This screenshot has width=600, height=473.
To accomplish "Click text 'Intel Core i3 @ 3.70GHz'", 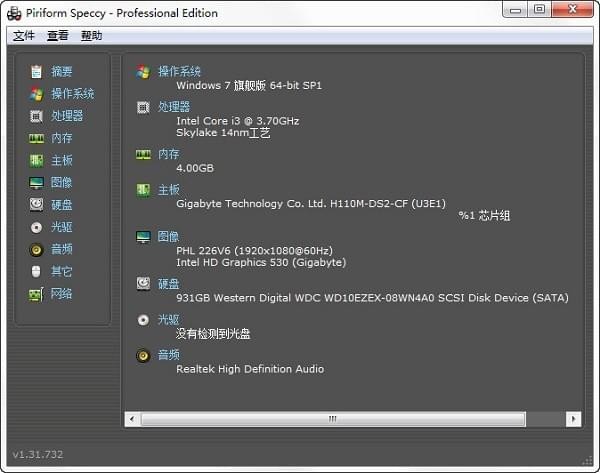I will (x=238, y=121).
